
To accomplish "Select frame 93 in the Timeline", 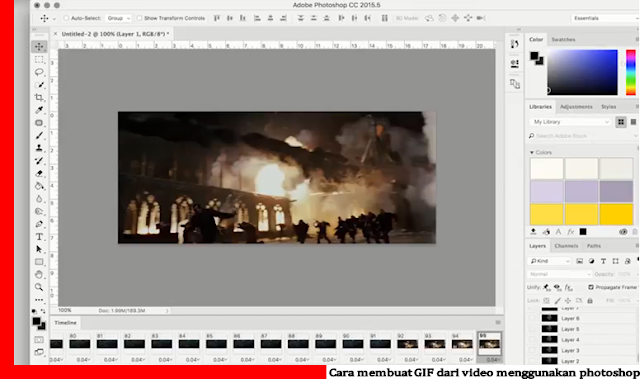I will coord(434,344).
